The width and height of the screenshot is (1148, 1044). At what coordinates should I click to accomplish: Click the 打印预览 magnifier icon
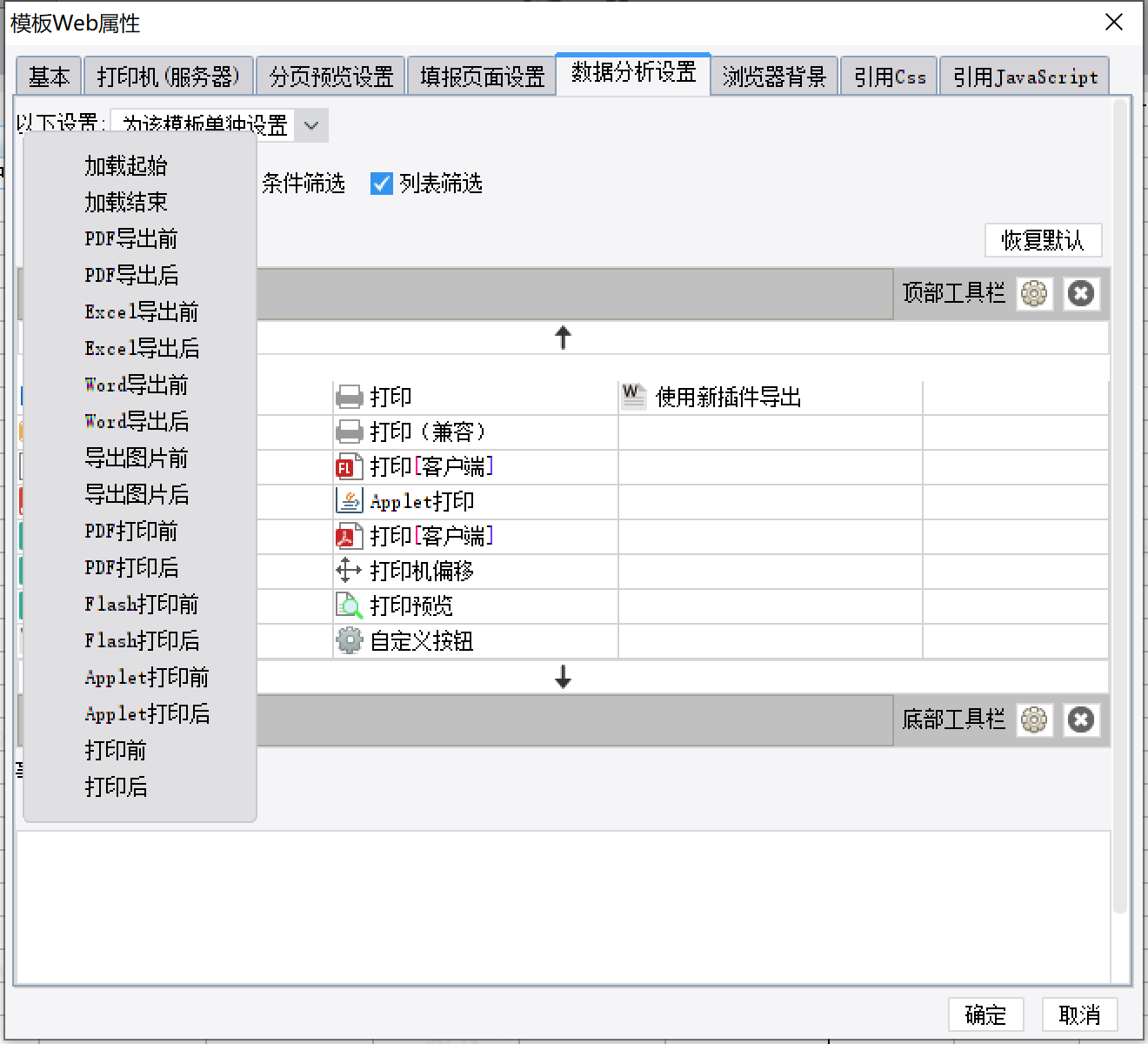(349, 606)
